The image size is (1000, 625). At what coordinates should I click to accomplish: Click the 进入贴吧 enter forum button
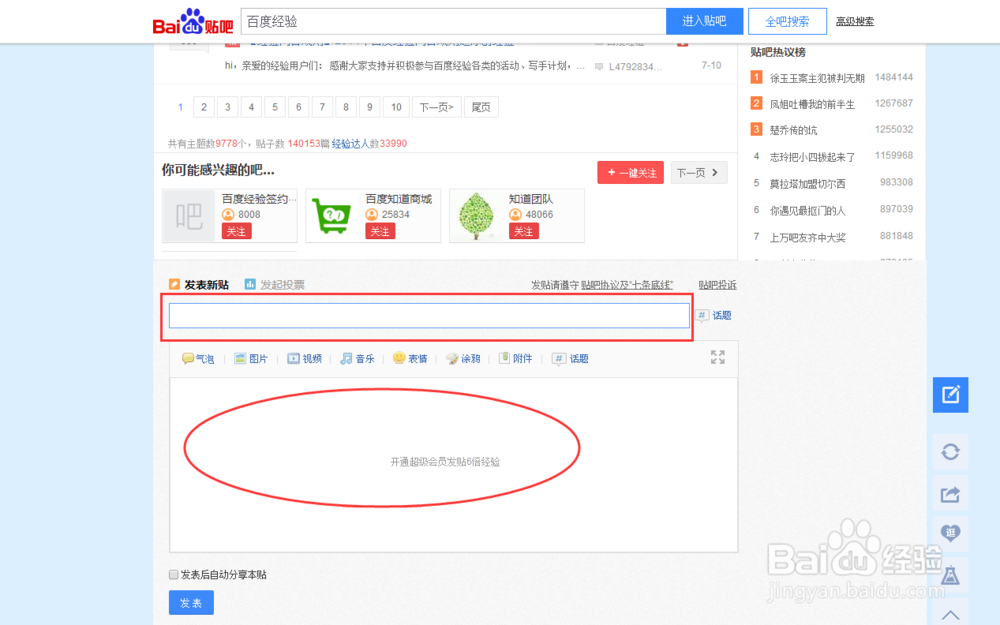705,21
